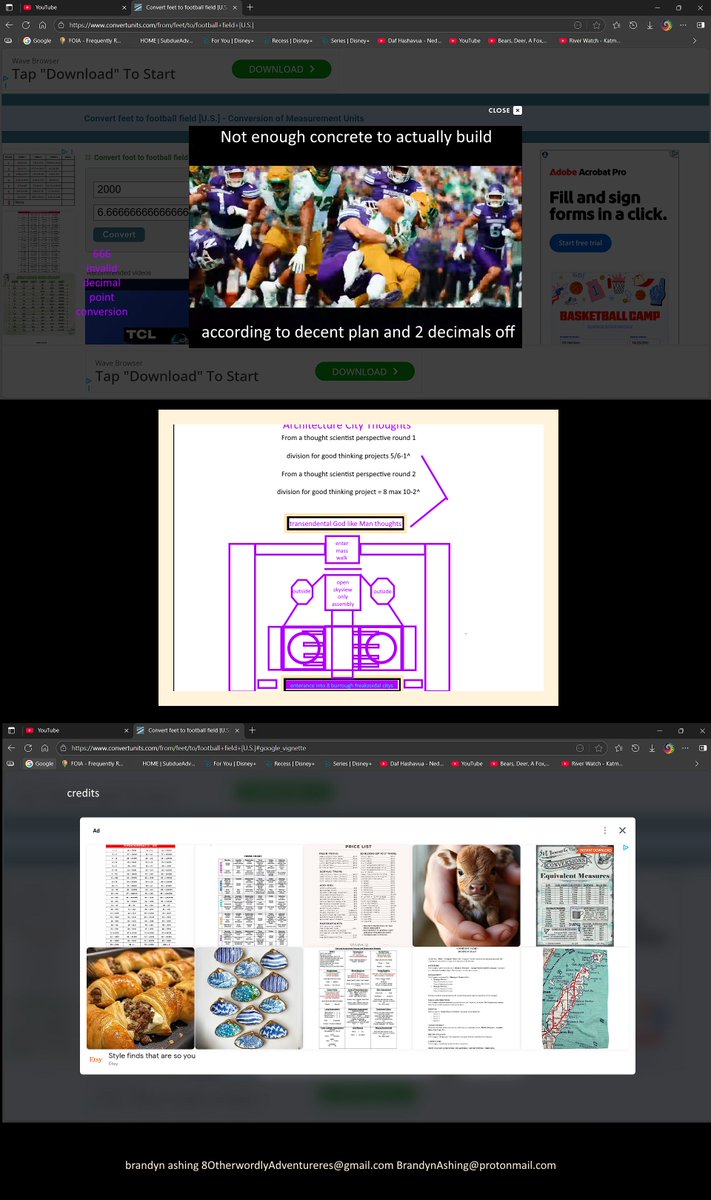This screenshot has height=1200, width=711.
Task: Expand bookmarks overflow chevron in bottom browser
Action: pyautogui.click(x=696, y=763)
